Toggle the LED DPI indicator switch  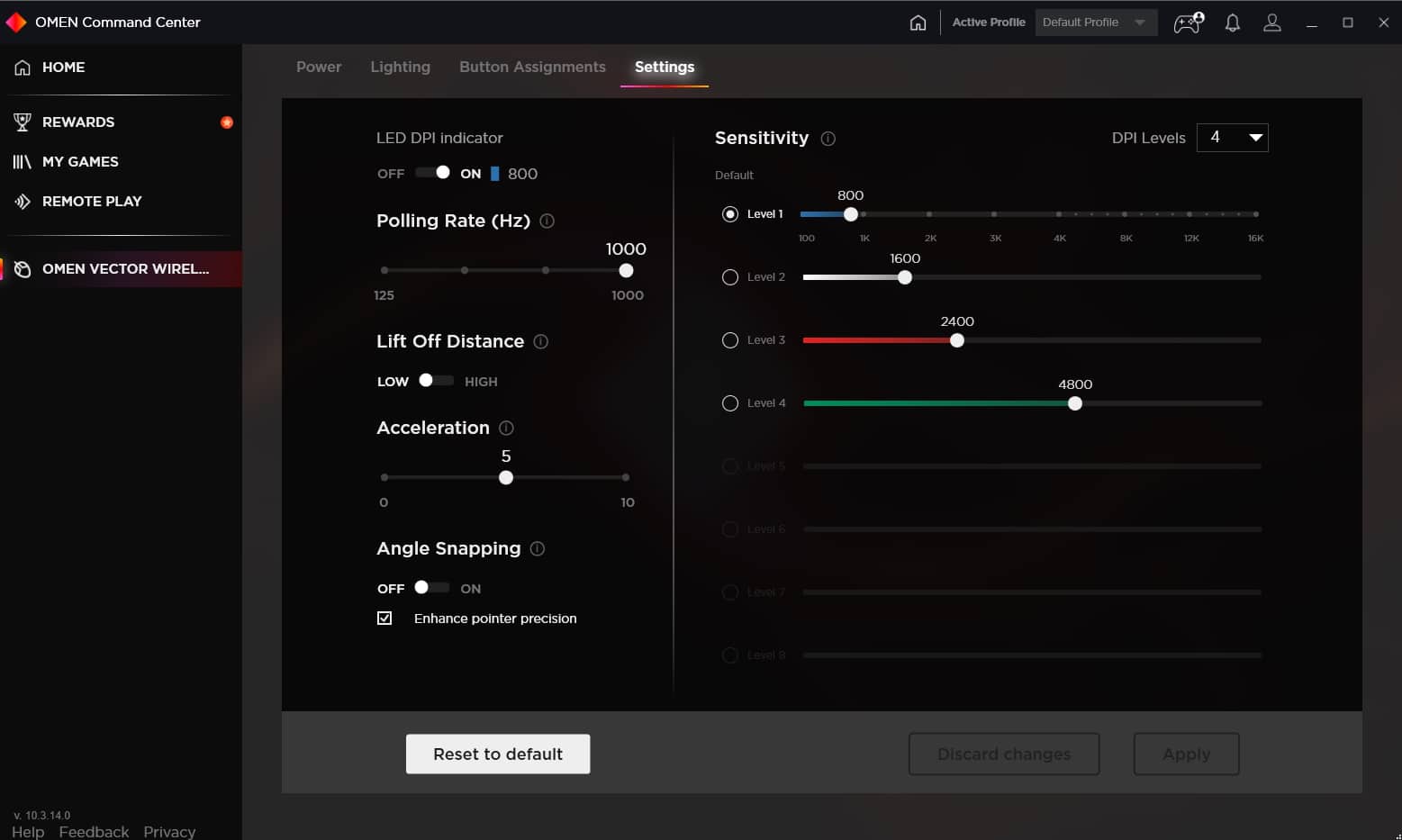[x=433, y=173]
